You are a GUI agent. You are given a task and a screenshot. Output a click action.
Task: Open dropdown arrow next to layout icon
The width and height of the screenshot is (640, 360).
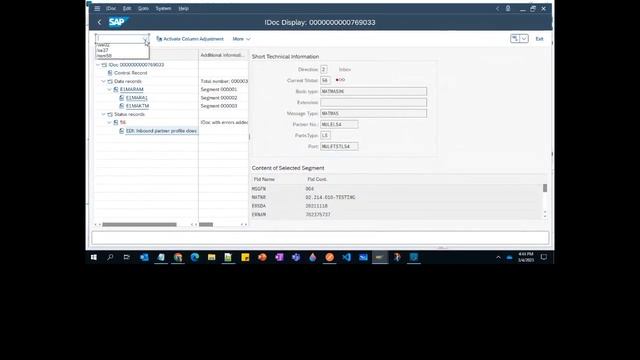(x=524, y=38)
